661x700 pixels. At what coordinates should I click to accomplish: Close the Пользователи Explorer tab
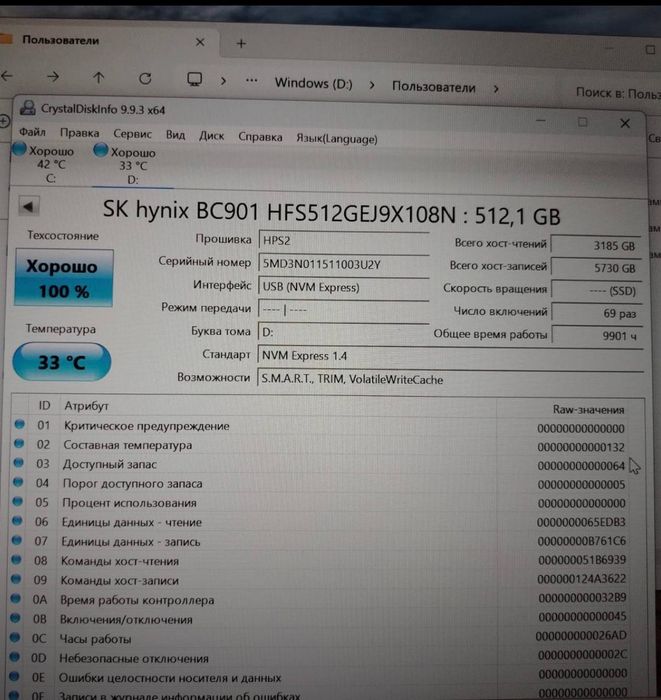[x=200, y=42]
